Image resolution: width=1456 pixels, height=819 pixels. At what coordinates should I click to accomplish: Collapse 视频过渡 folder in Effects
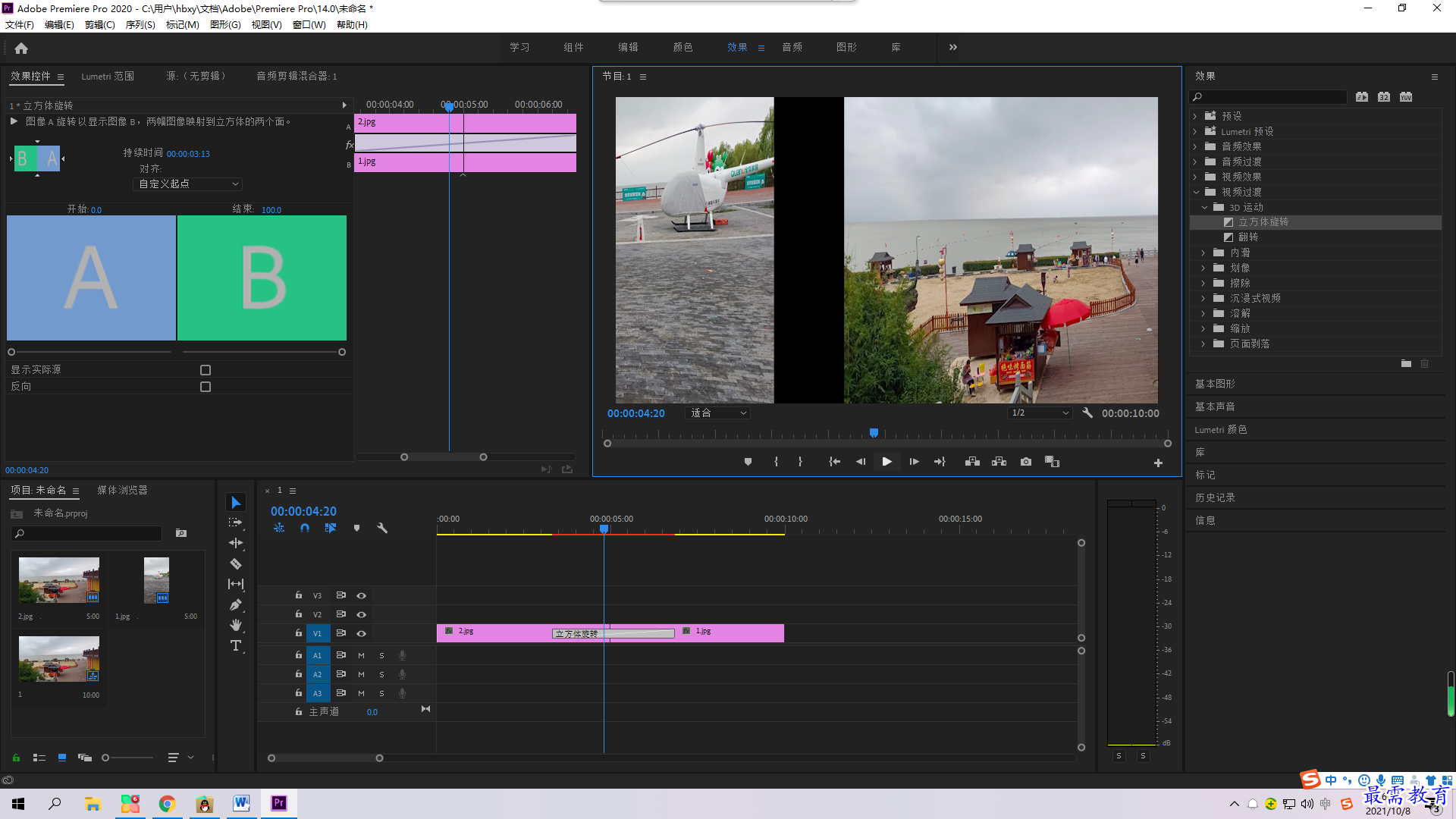pyautogui.click(x=1196, y=192)
